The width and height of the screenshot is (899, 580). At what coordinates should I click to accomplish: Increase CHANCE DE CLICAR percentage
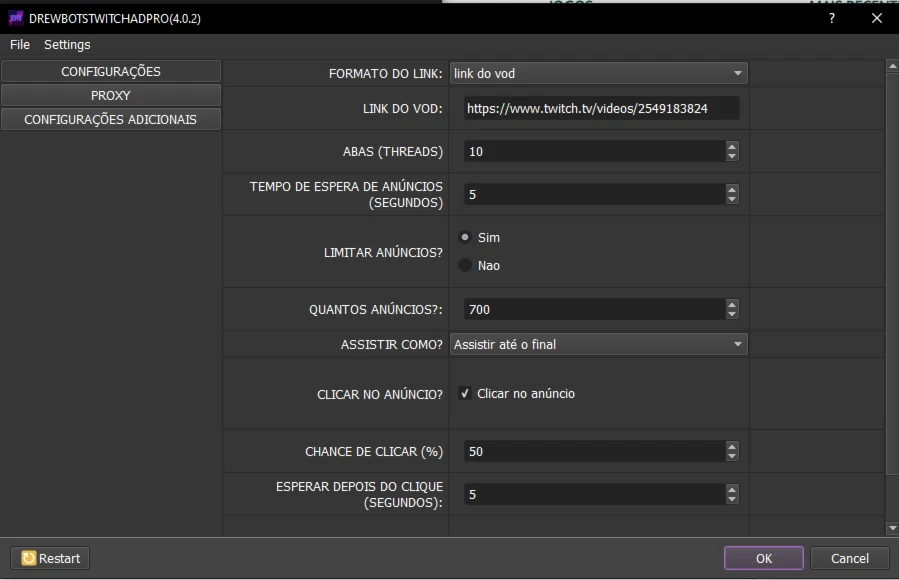click(x=732, y=446)
